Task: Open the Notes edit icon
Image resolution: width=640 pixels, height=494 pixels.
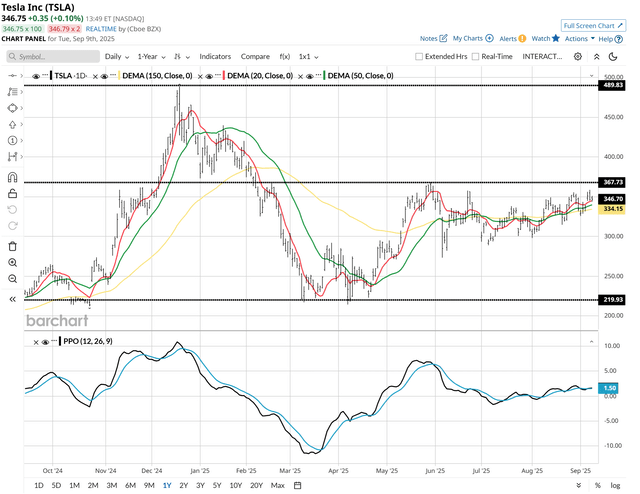Action: tap(443, 38)
